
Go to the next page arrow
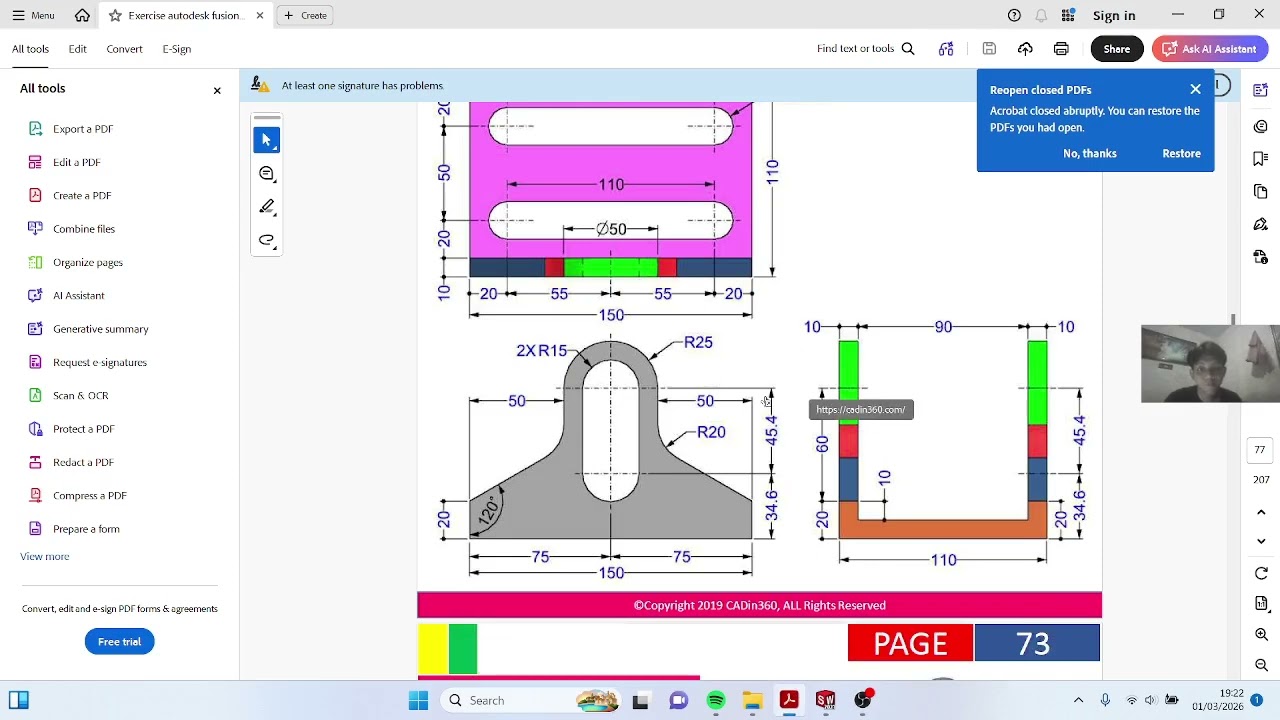[x=1261, y=541]
